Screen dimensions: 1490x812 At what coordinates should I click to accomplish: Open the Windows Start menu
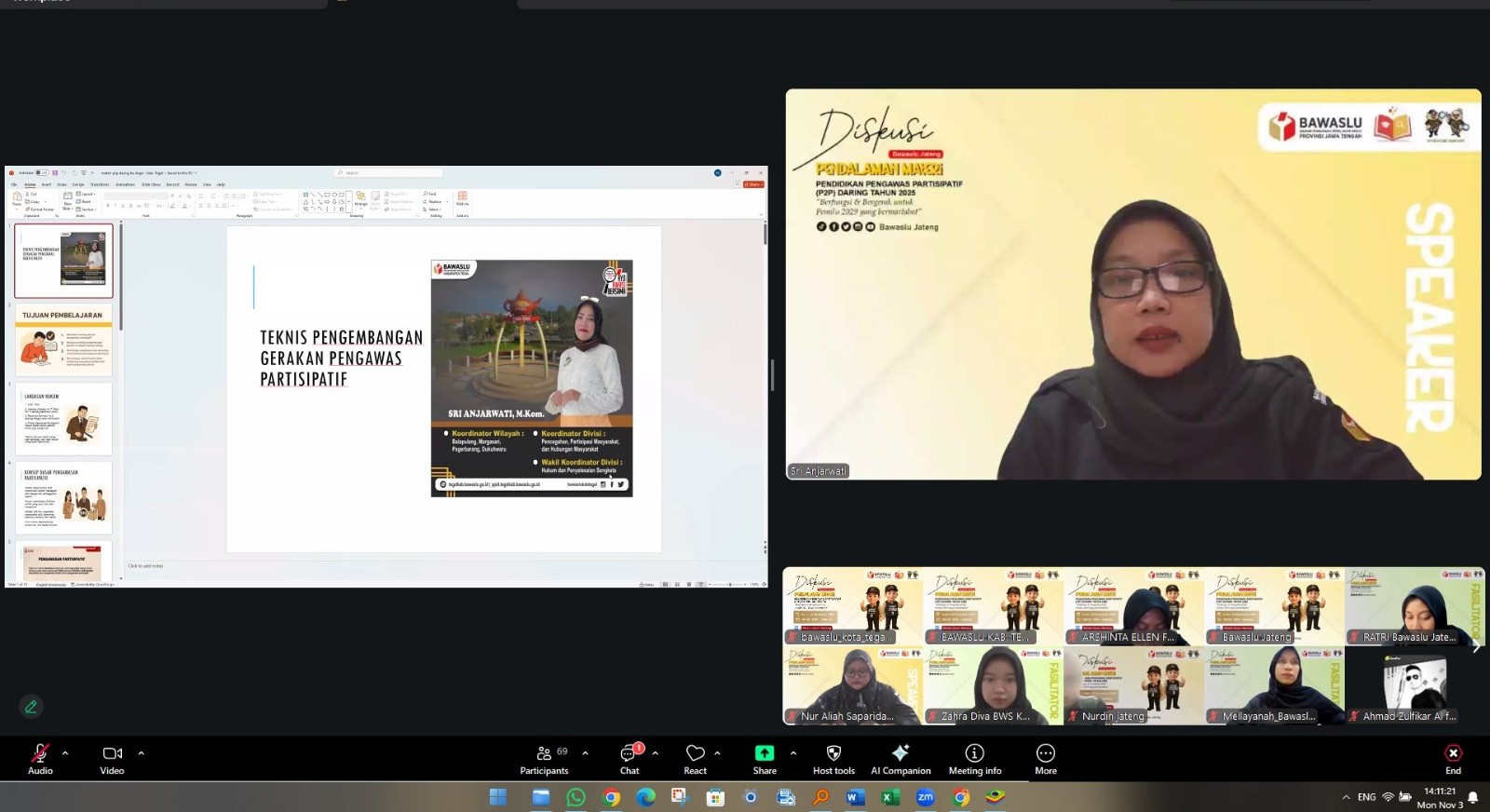[x=498, y=797]
